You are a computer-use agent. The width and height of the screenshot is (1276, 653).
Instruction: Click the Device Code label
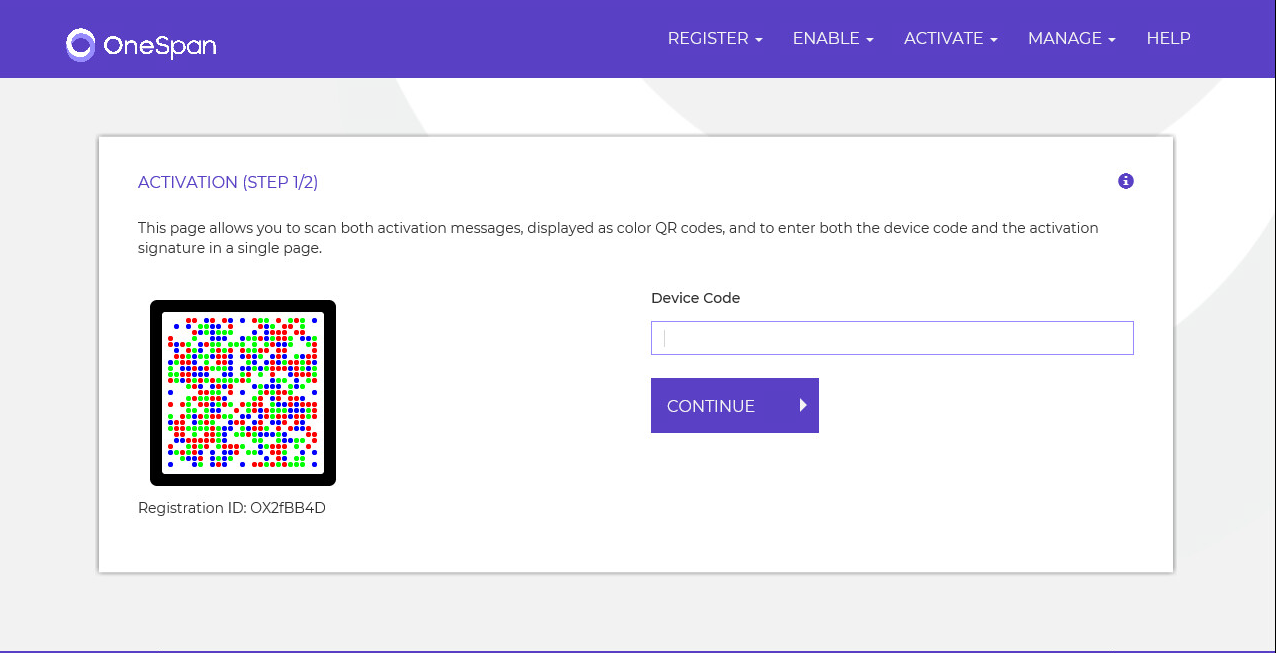[696, 298]
